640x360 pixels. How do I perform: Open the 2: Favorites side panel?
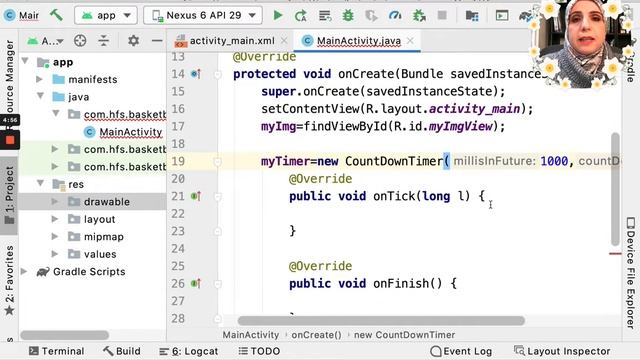(x=9, y=280)
